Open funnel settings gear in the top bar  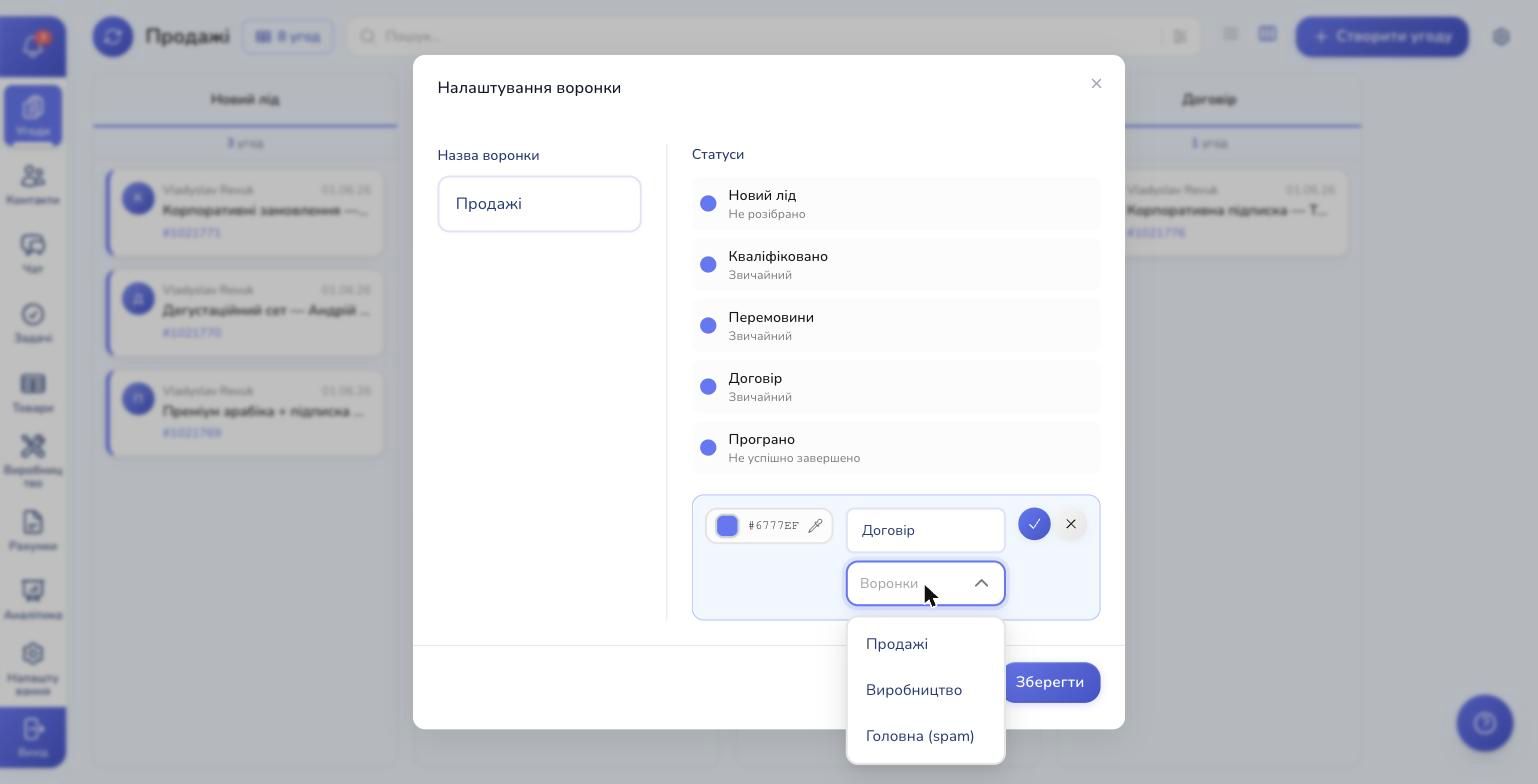(1501, 37)
